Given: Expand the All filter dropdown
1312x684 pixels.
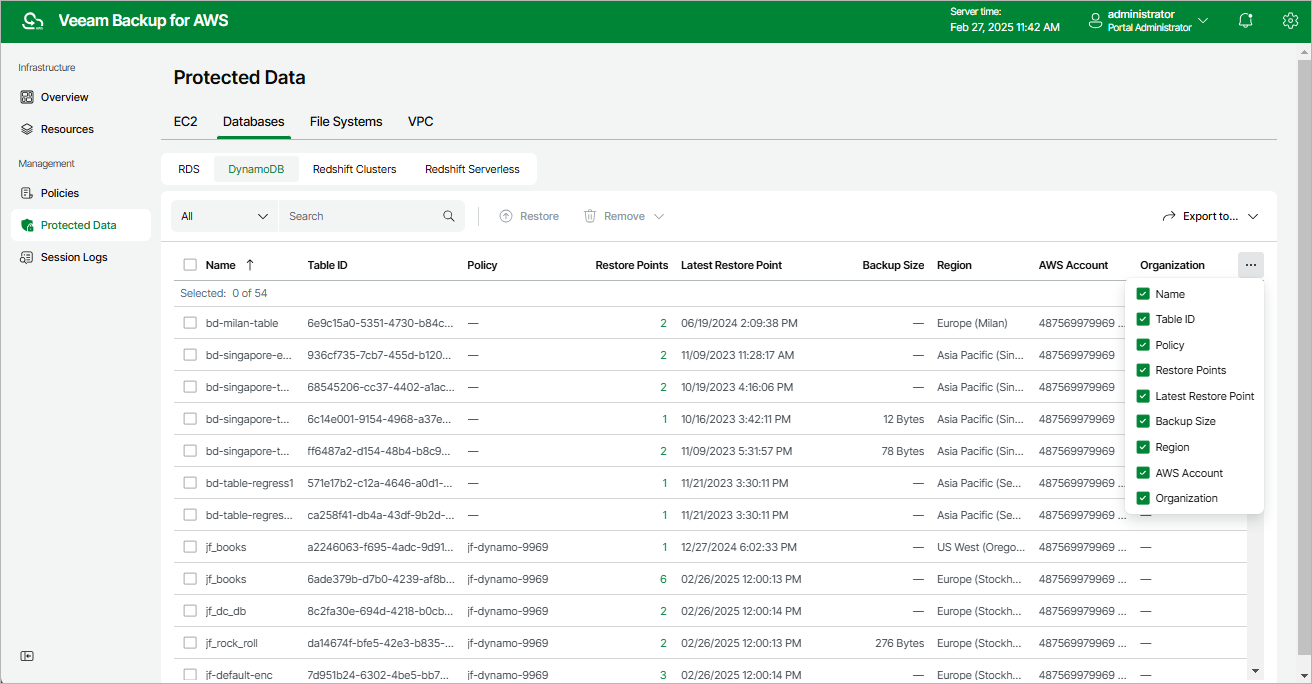Looking at the screenshot, I should (x=225, y=216).
